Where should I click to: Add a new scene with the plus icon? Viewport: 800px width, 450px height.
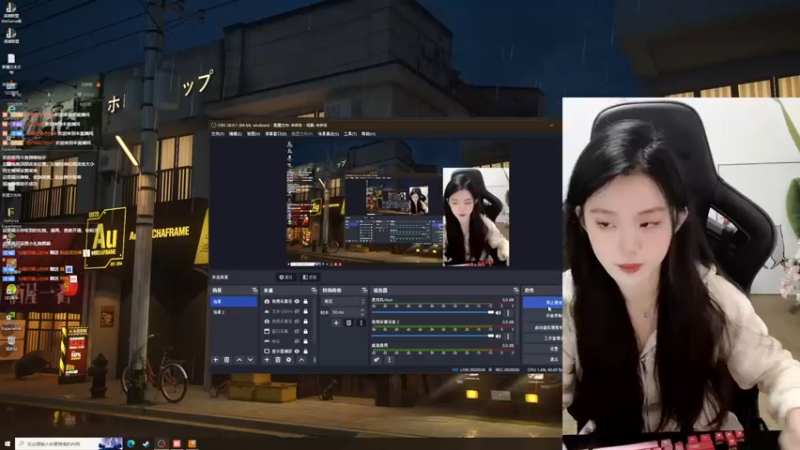point(215,360)
